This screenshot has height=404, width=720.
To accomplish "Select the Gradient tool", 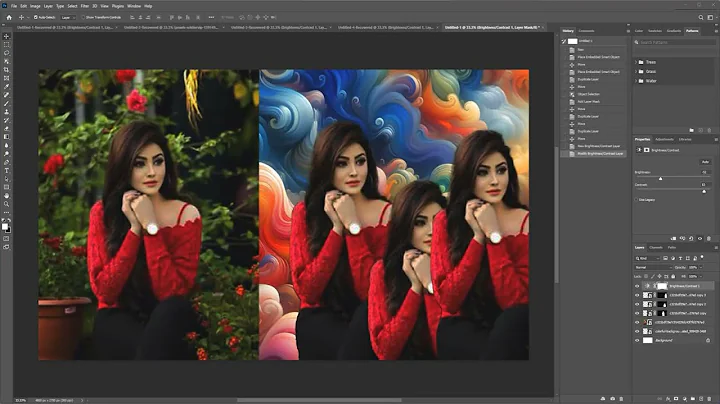I will click(6, 137).
